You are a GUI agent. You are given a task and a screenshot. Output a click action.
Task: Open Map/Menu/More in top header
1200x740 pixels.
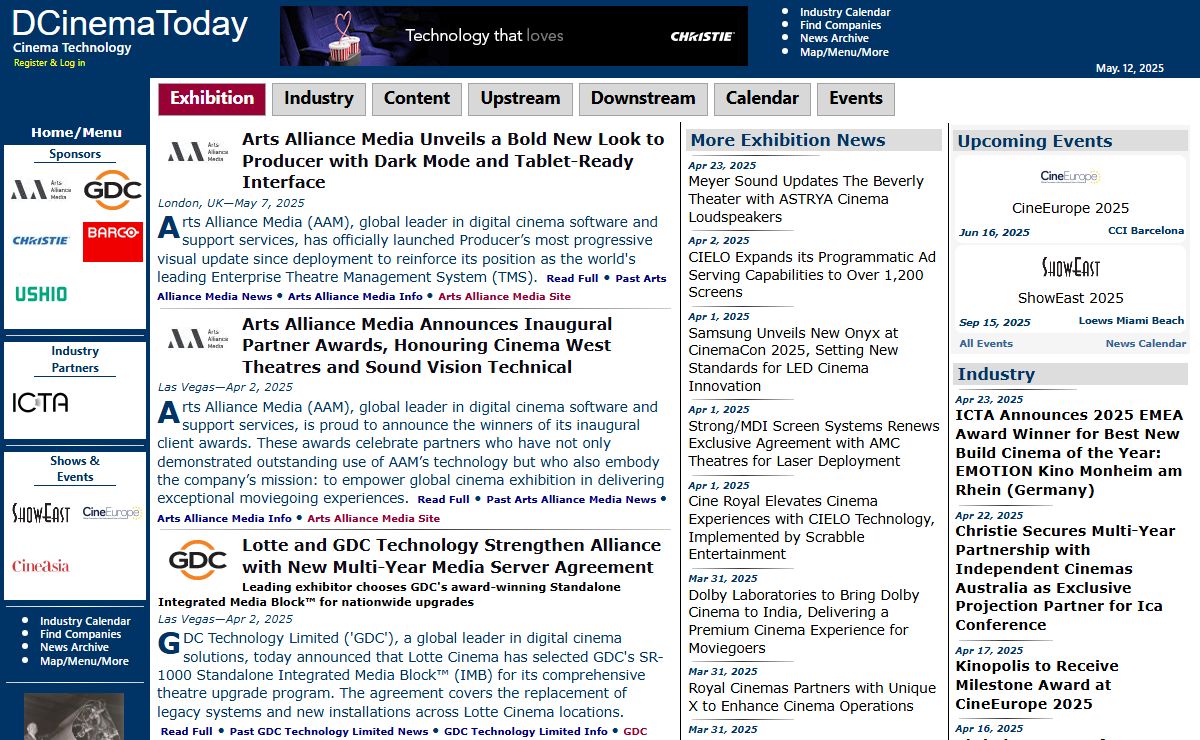844,52
